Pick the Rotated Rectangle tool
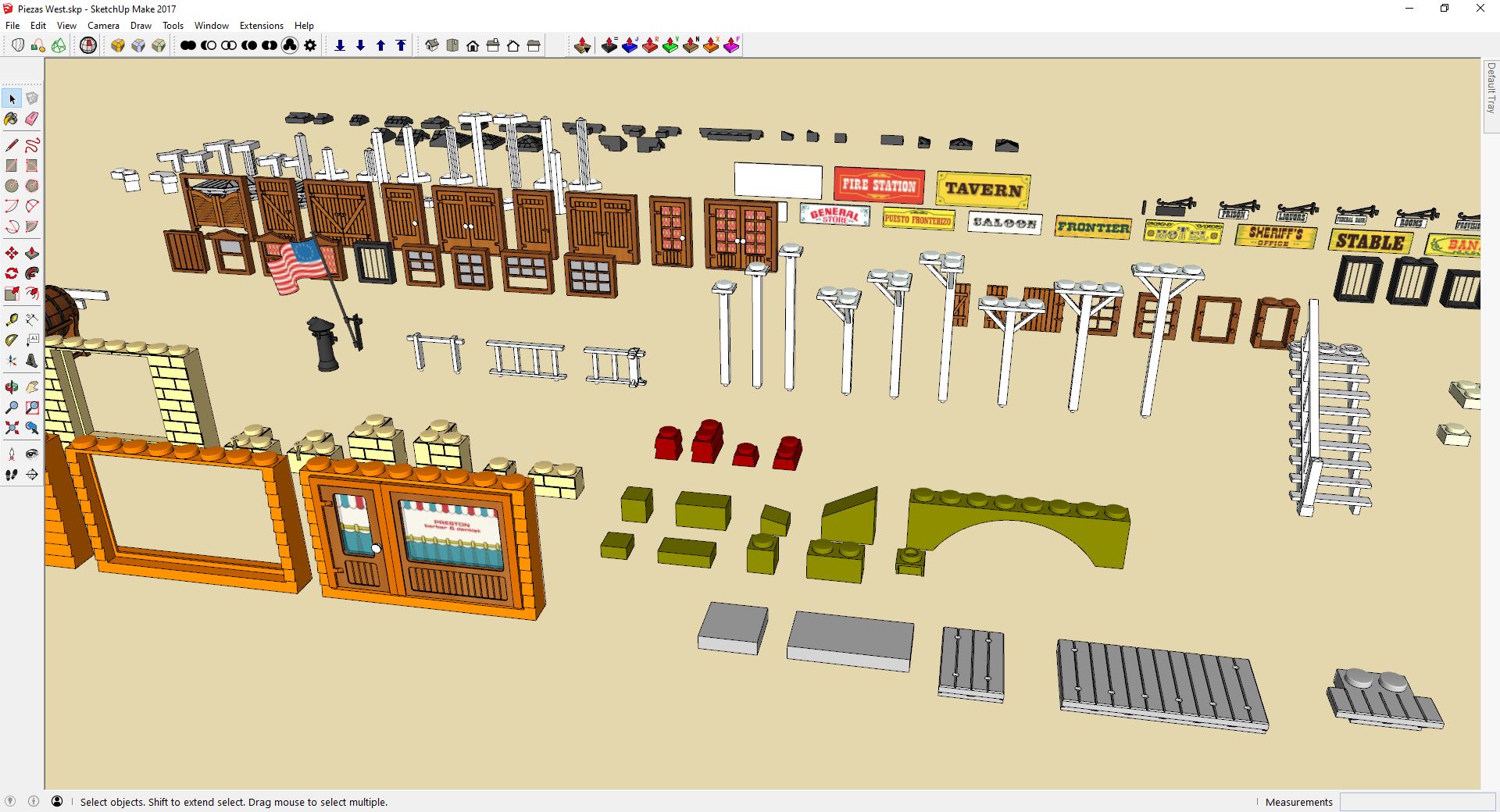This screenshot has width=1500, height=812. [32, 166]
